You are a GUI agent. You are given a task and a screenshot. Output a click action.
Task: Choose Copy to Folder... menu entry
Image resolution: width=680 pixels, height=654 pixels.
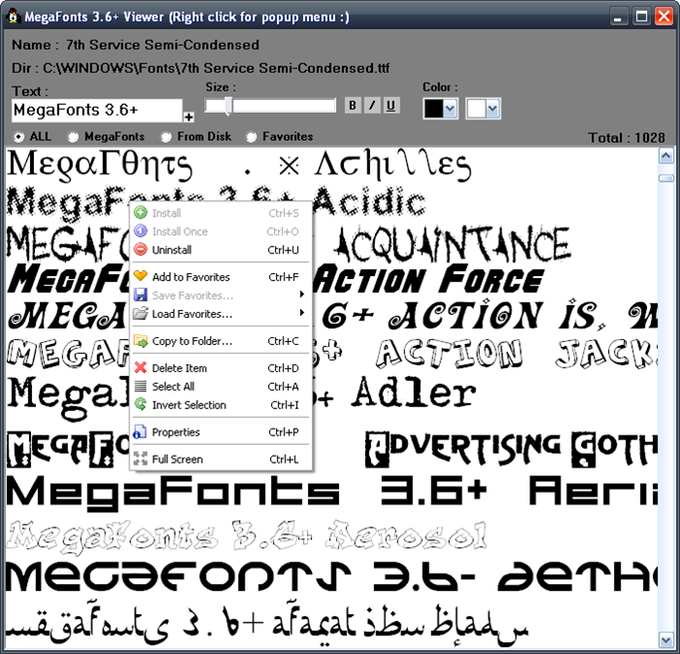[221, 341]
